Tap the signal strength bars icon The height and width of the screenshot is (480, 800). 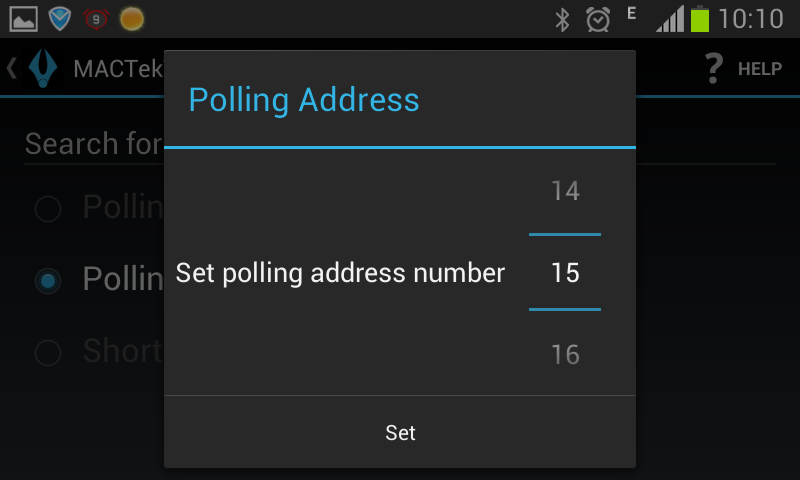[x=670, y=19]
